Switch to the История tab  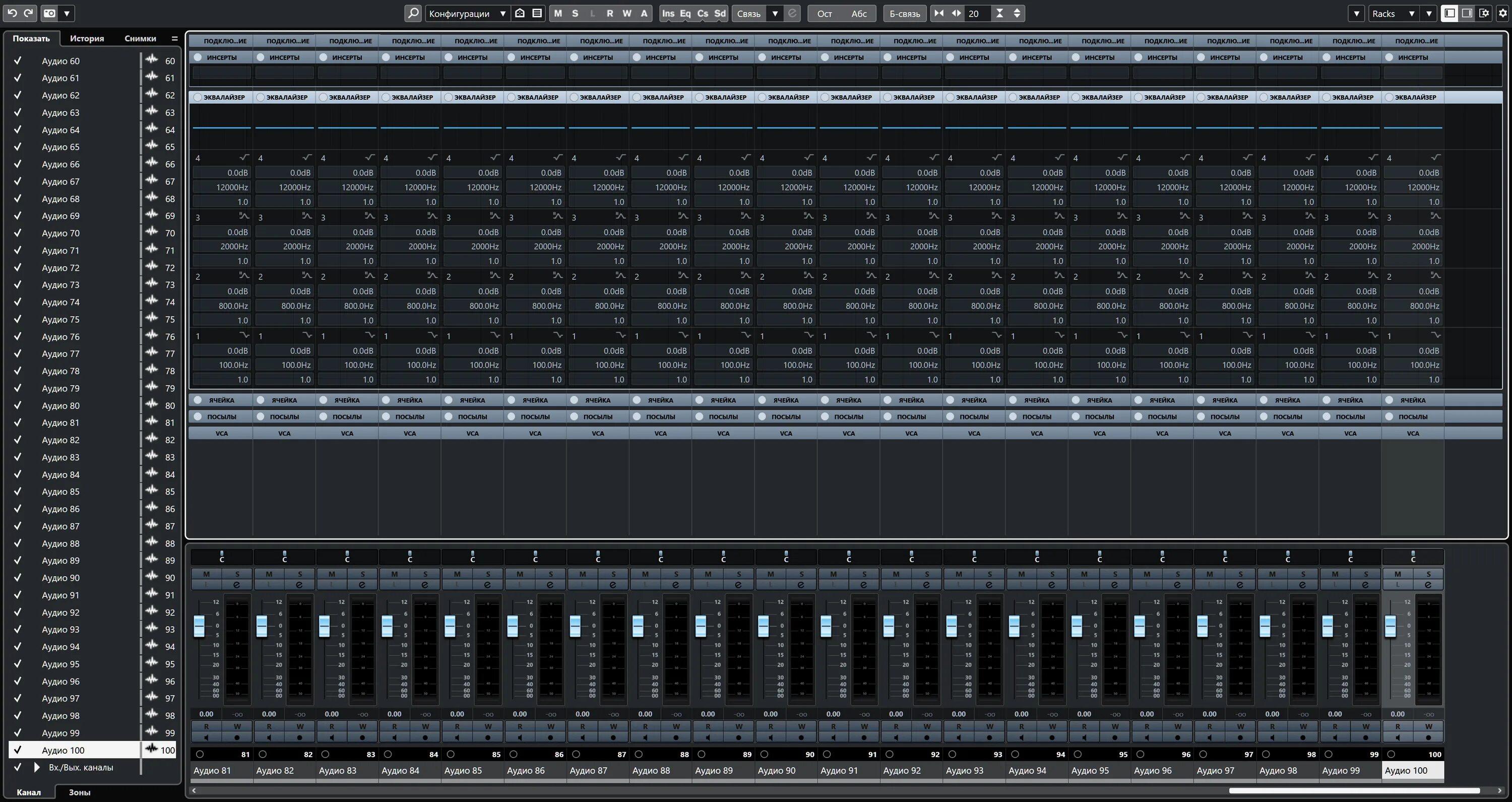pyautogui.click(x=87, y=38)
